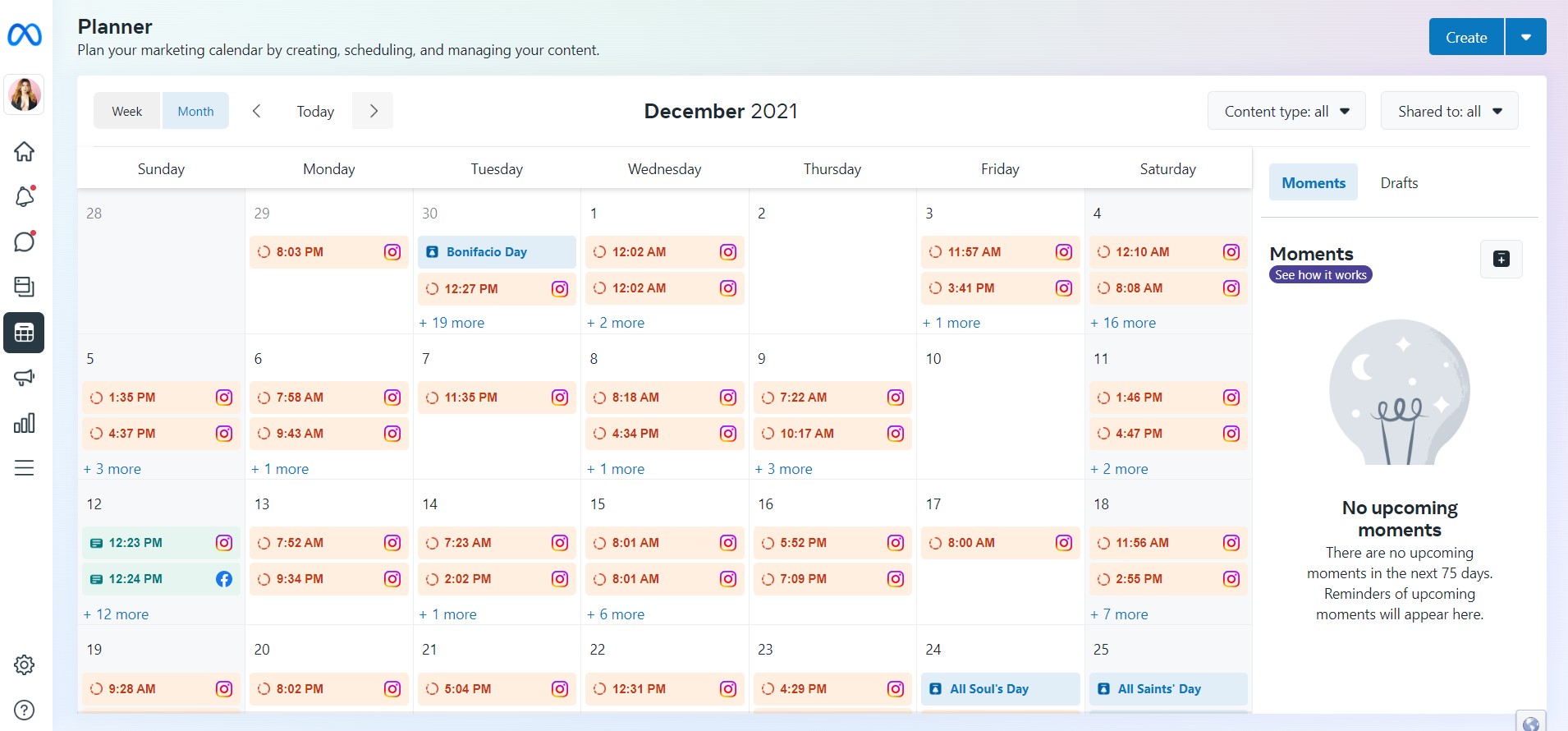Open All tools hamburger menu
The width and height of the screenshot is (1568, 731).
click(25, 468)
